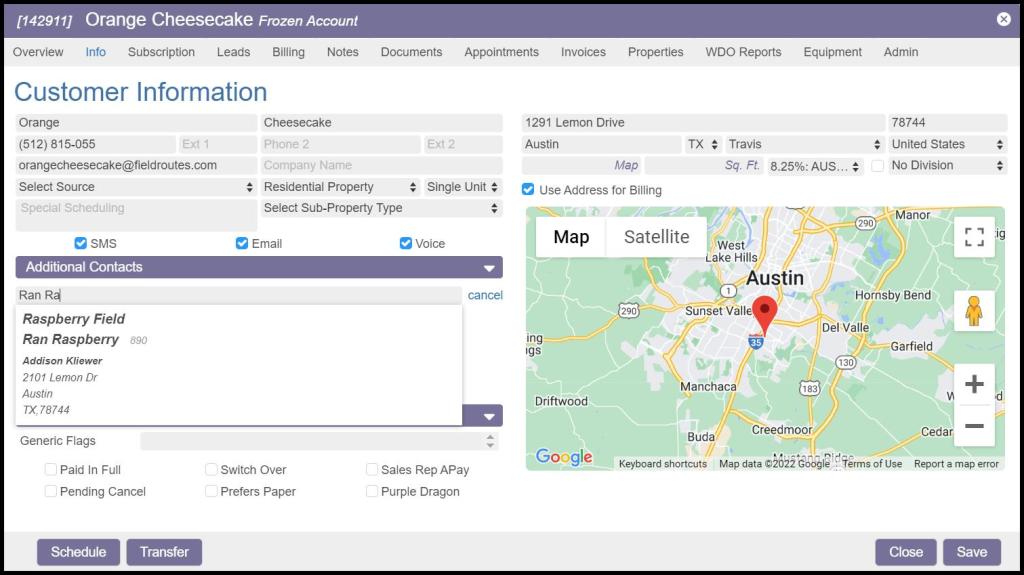
Task: Click the red location pin on map
Action: [x=765, y=314]
